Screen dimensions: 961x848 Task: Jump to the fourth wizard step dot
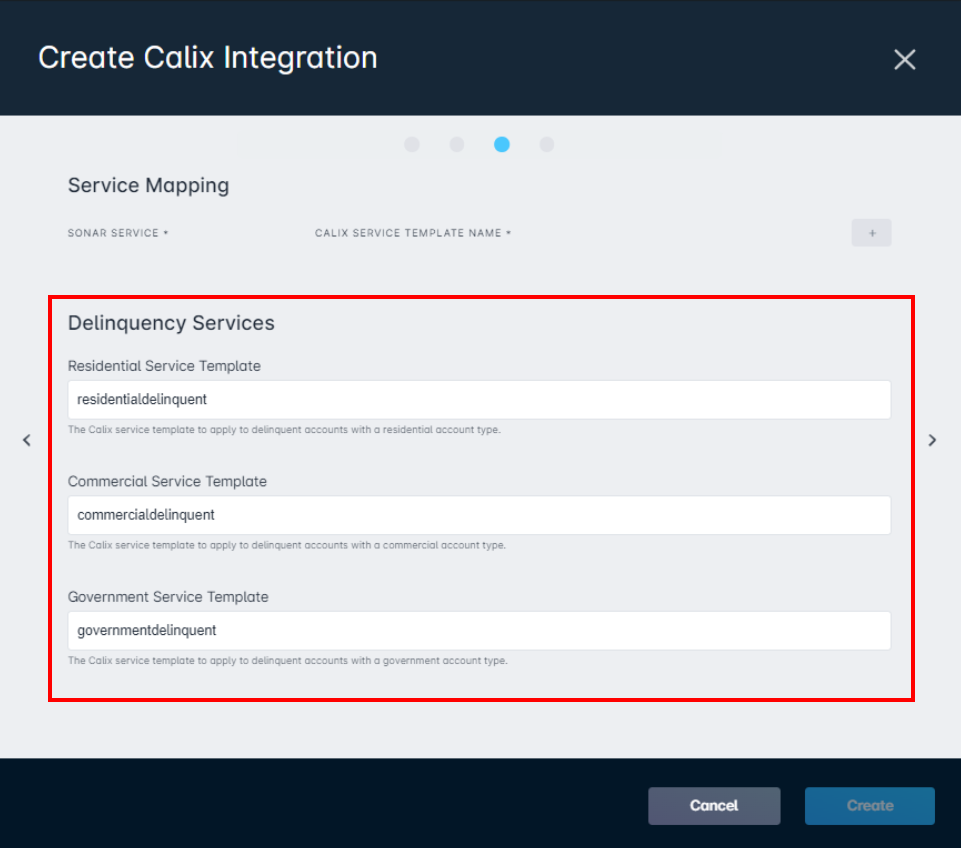pyautogui.click(x=547, y=145)
